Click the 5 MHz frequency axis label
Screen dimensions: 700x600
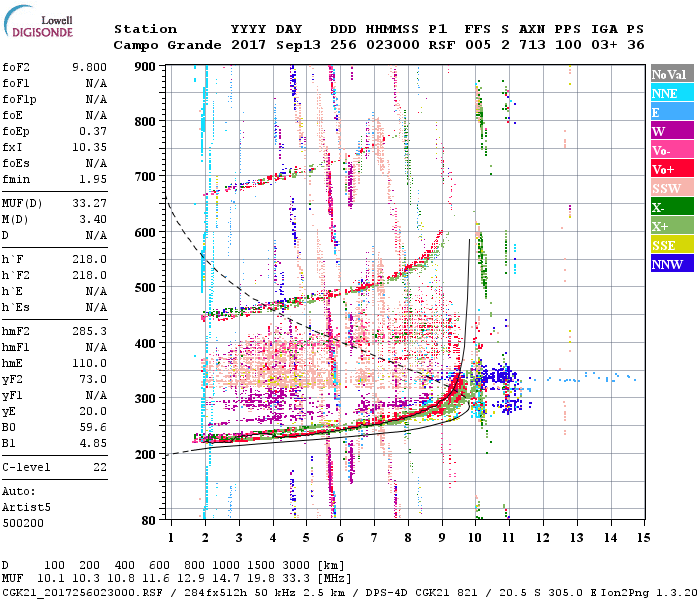pyautogui.click(x=306, y=538)
